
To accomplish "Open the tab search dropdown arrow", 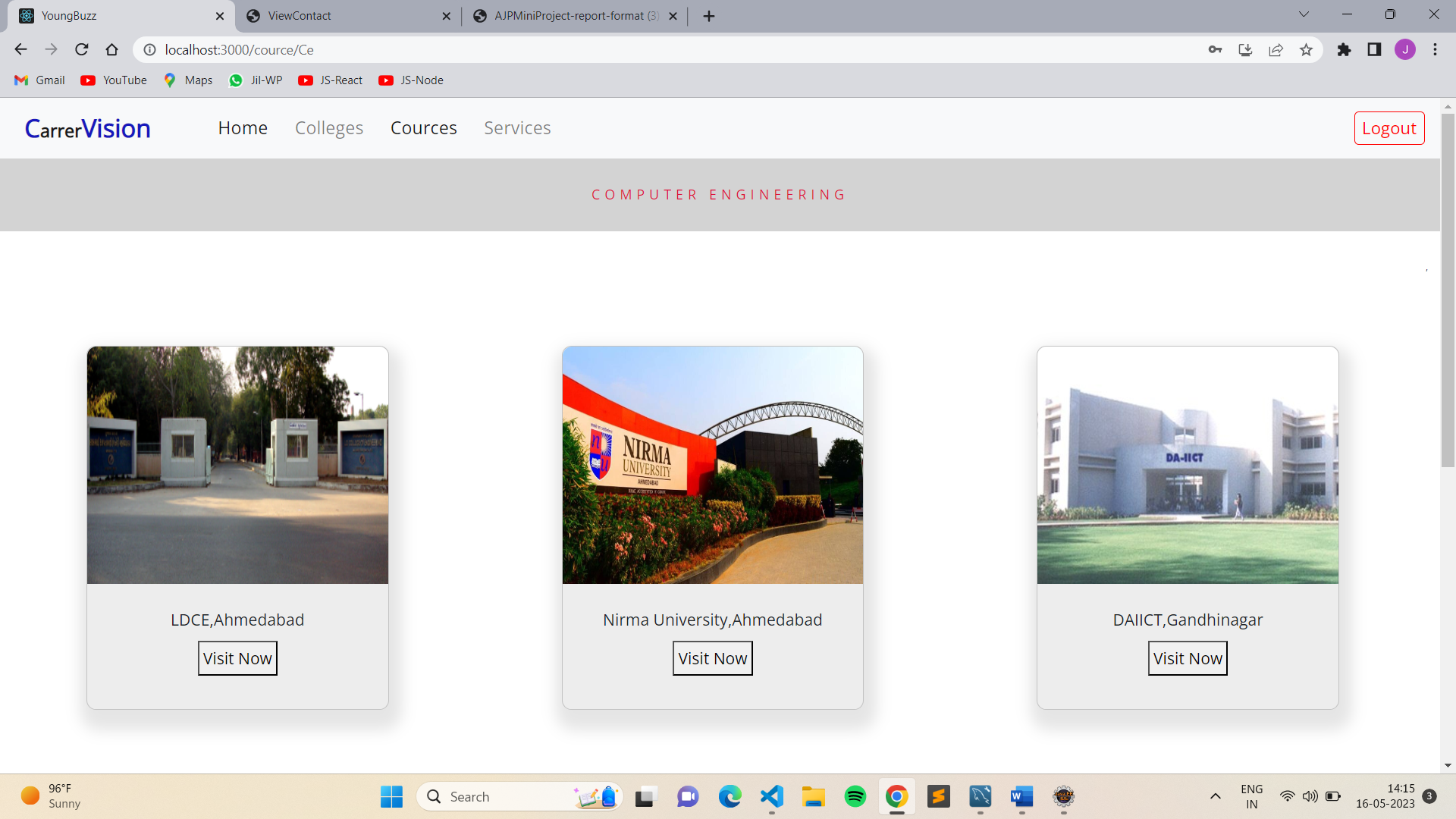I will [x=1303, y=14].
